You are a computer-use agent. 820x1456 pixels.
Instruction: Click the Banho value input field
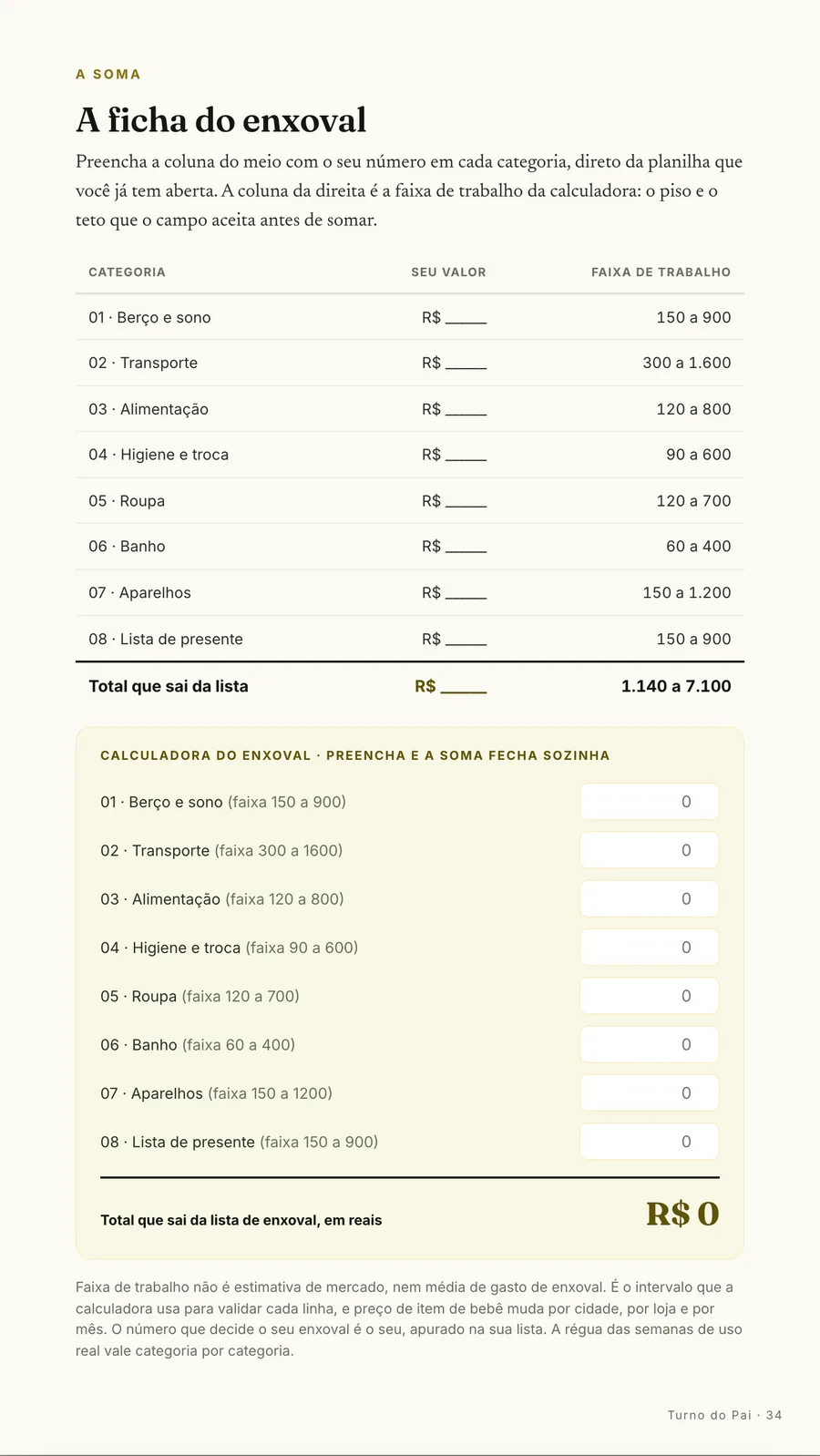coord(650,1044)
